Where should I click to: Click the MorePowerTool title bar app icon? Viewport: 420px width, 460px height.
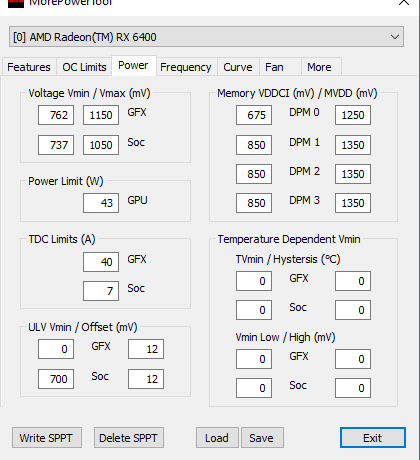(16, 3)
